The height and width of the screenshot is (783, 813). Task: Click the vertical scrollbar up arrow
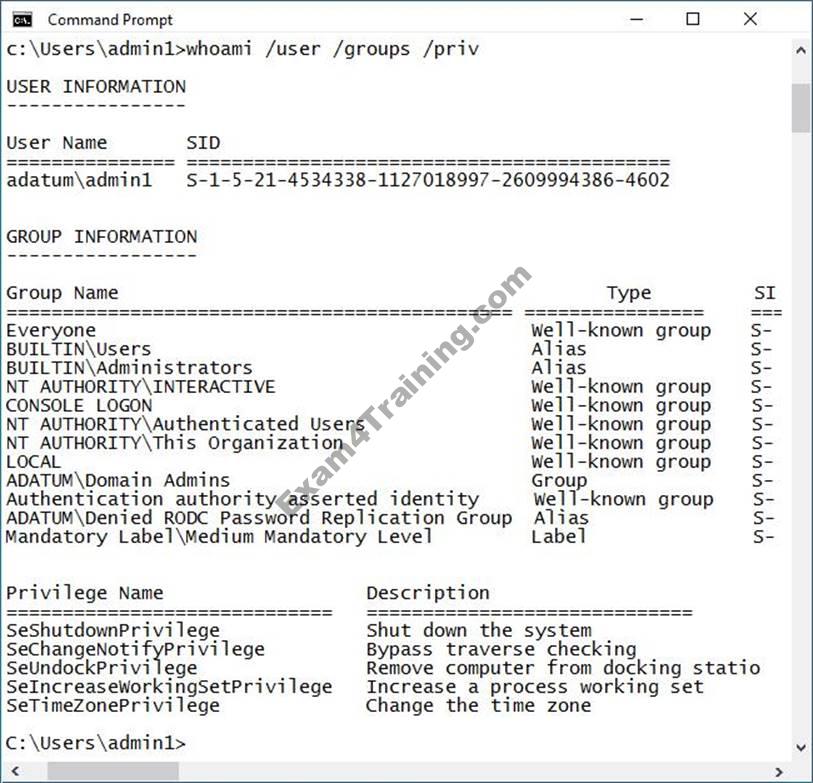(801, 49)
